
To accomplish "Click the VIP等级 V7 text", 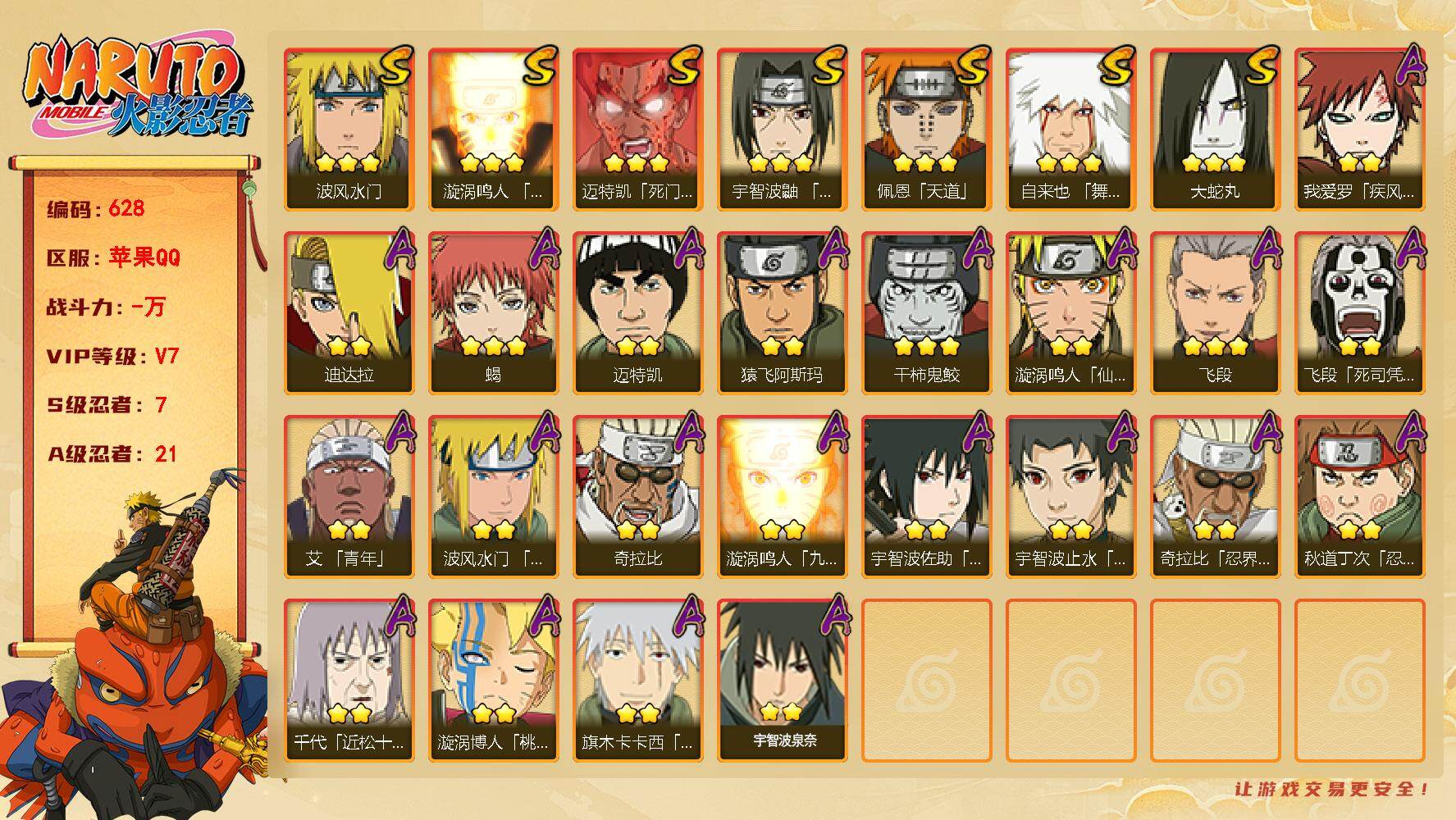I will coord(112,356).
